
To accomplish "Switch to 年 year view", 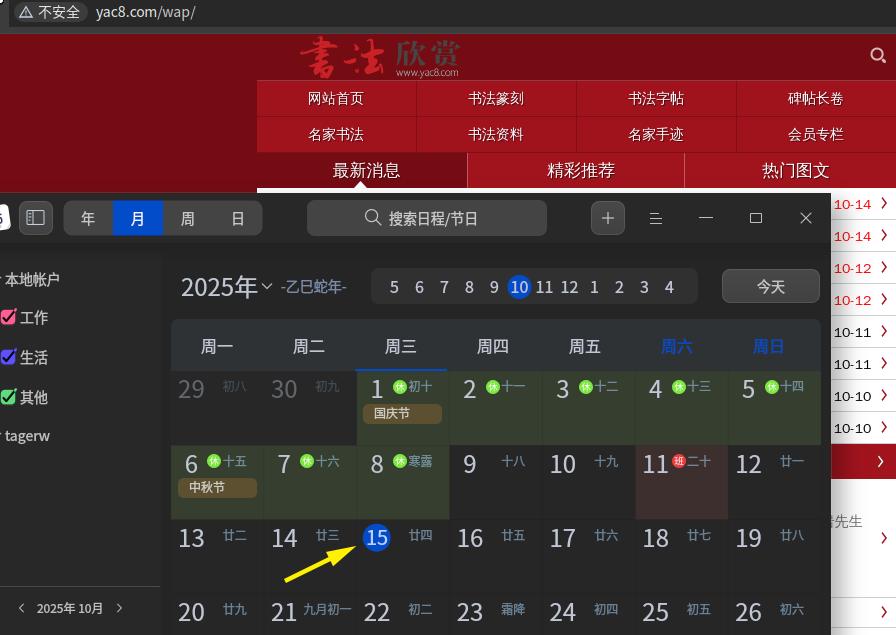I will (88, 218).
